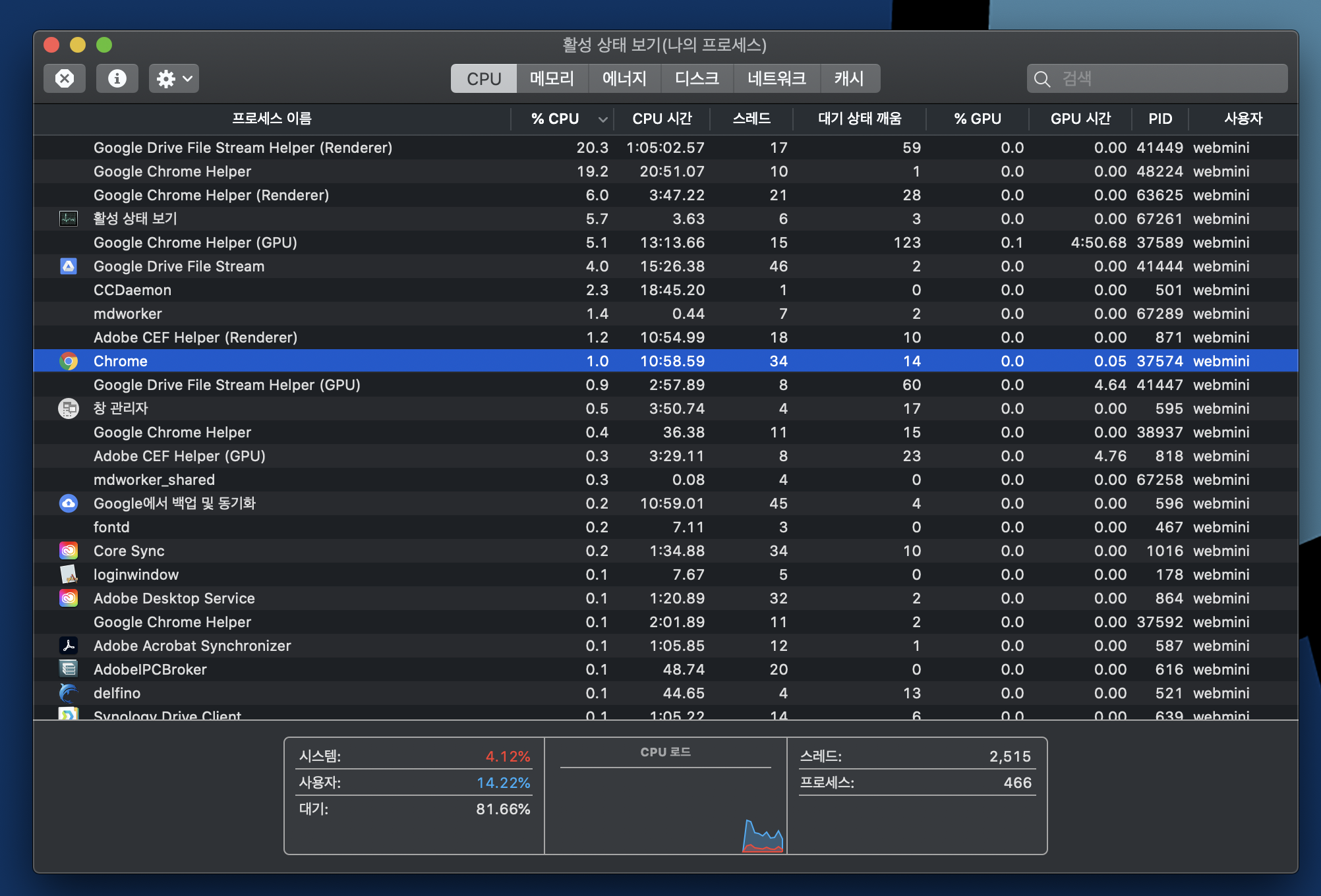Switch to the 메모리 tab
The height and width of the screenshot is (896, 1321).
(552, 79)
